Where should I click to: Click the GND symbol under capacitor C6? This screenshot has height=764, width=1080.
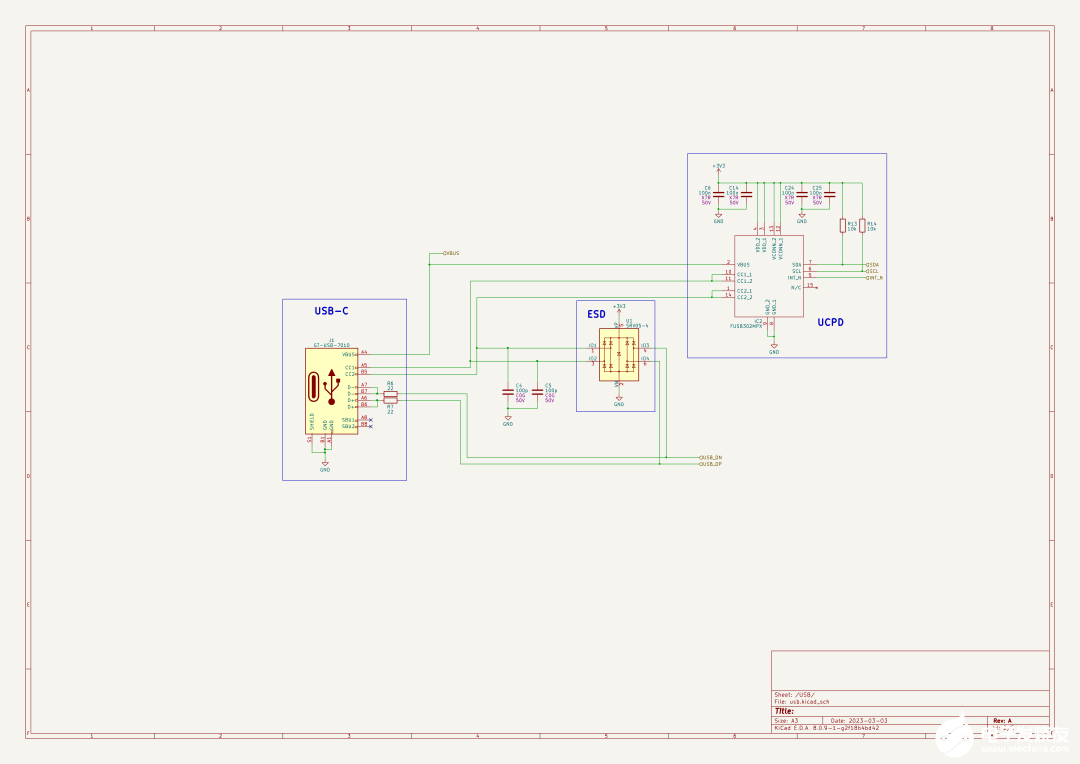(718, 218)
